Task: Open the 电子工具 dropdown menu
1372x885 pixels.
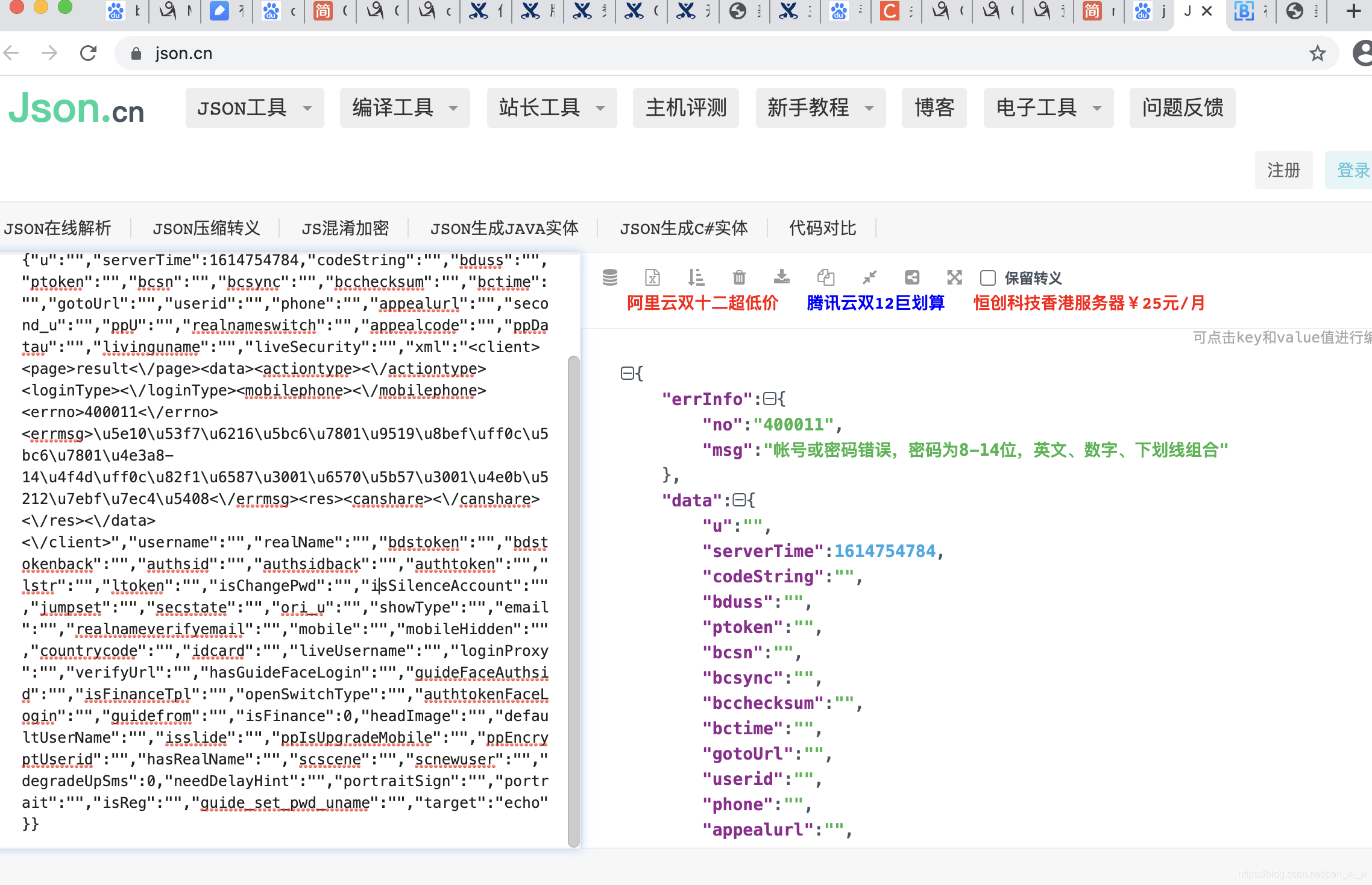Action: tap(1049, 108)
